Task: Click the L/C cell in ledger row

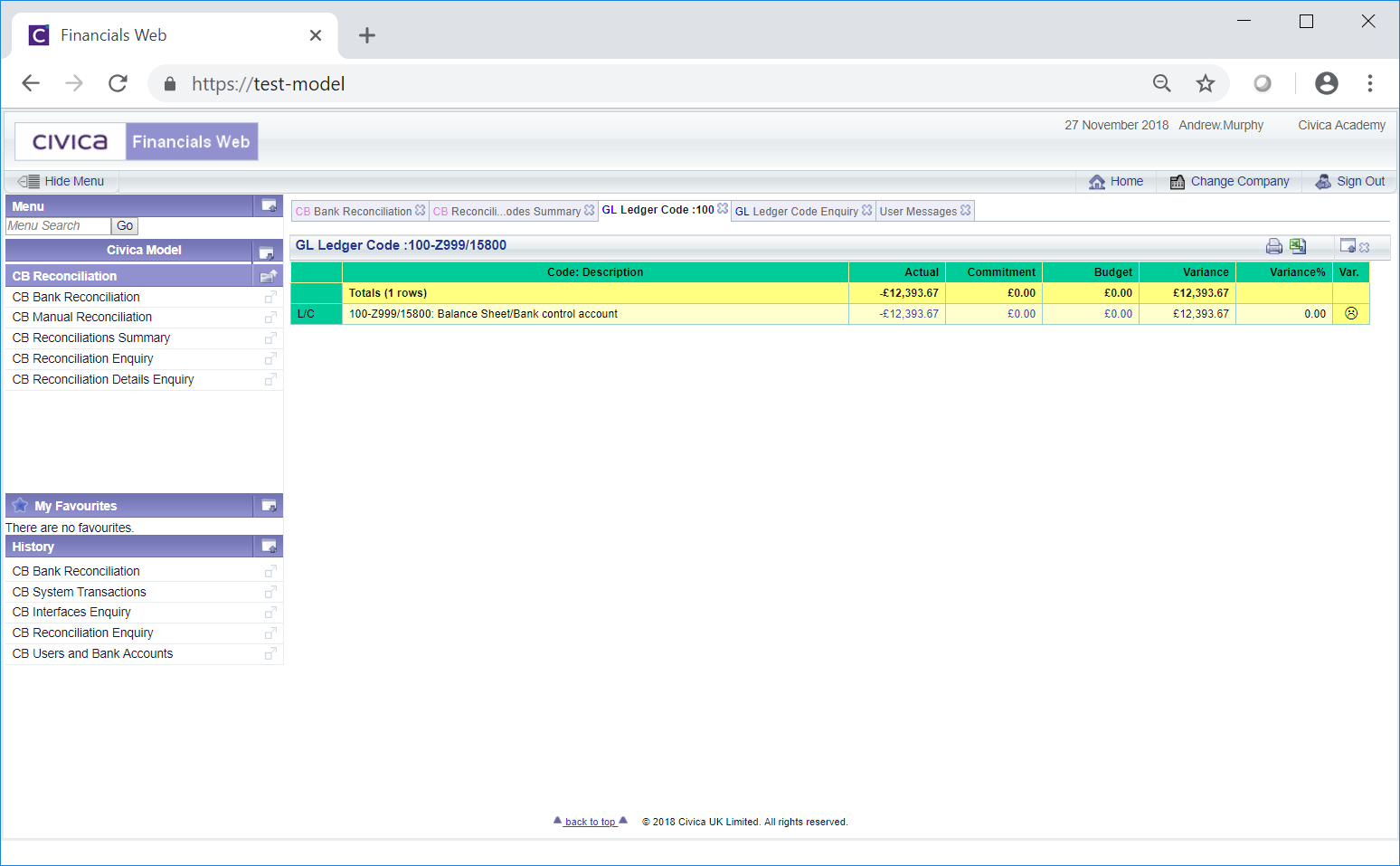Action: pyautogui.click(x=317, y=314)
